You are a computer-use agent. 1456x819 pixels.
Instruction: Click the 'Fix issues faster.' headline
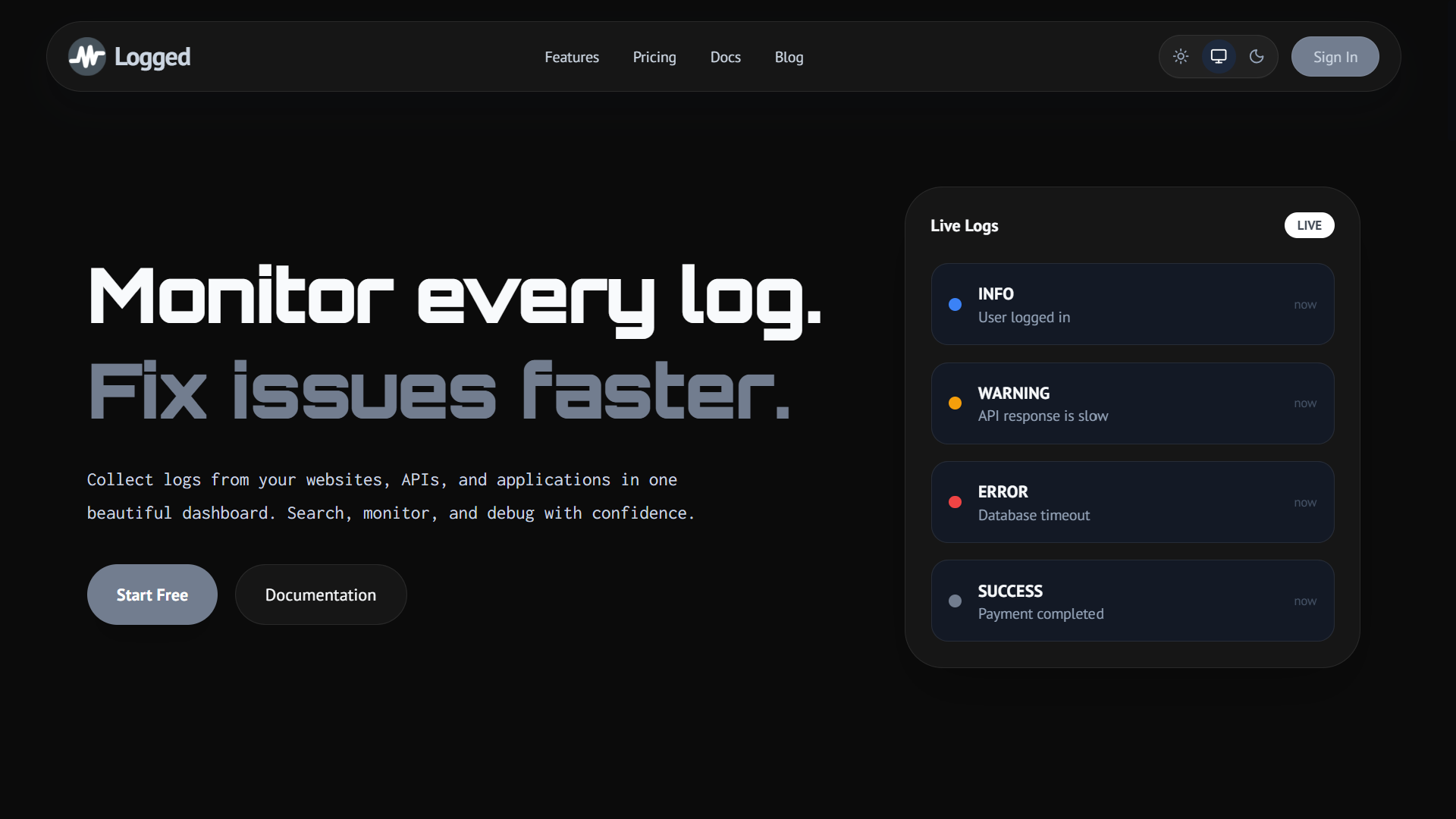[x=440, y=391]
